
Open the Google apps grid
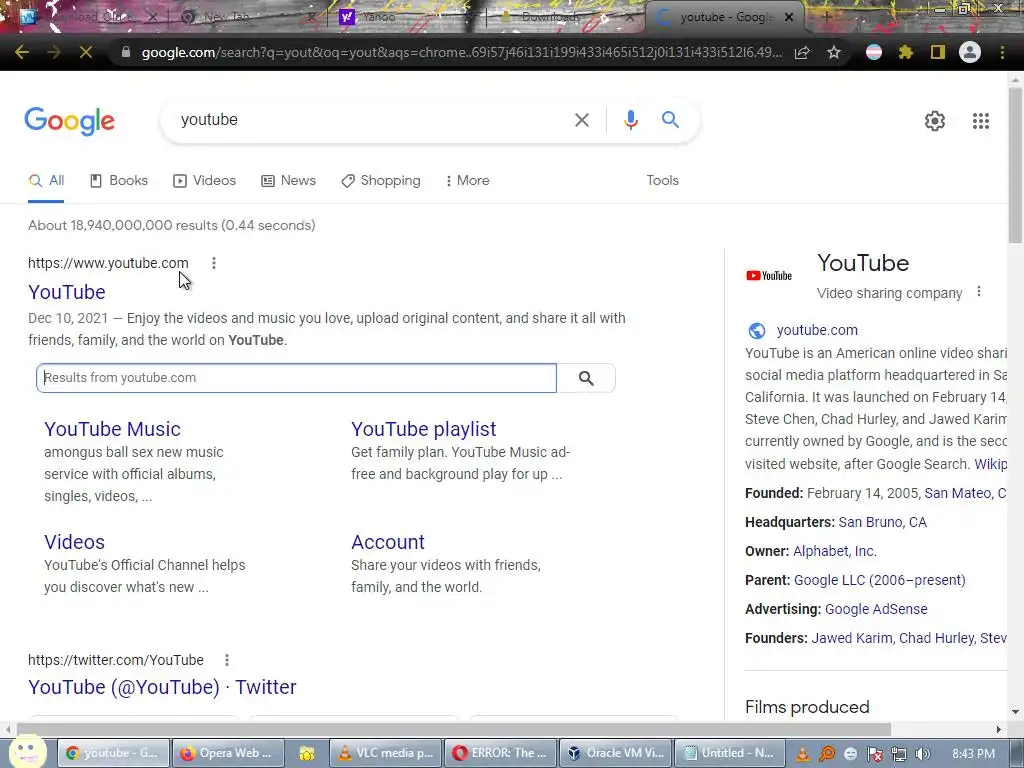(x=980, y=121)
